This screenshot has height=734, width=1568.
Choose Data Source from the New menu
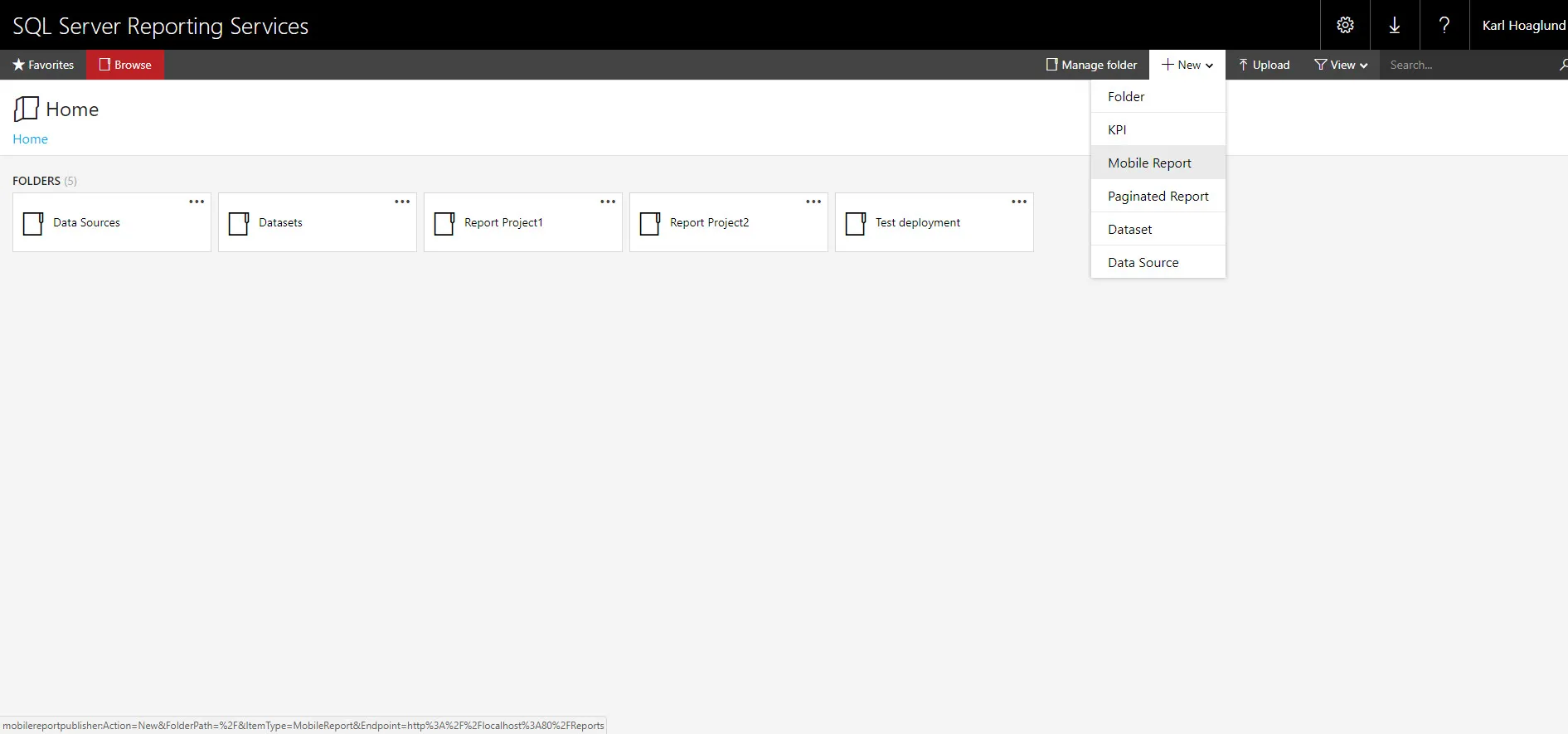(x=1158, y=262)
